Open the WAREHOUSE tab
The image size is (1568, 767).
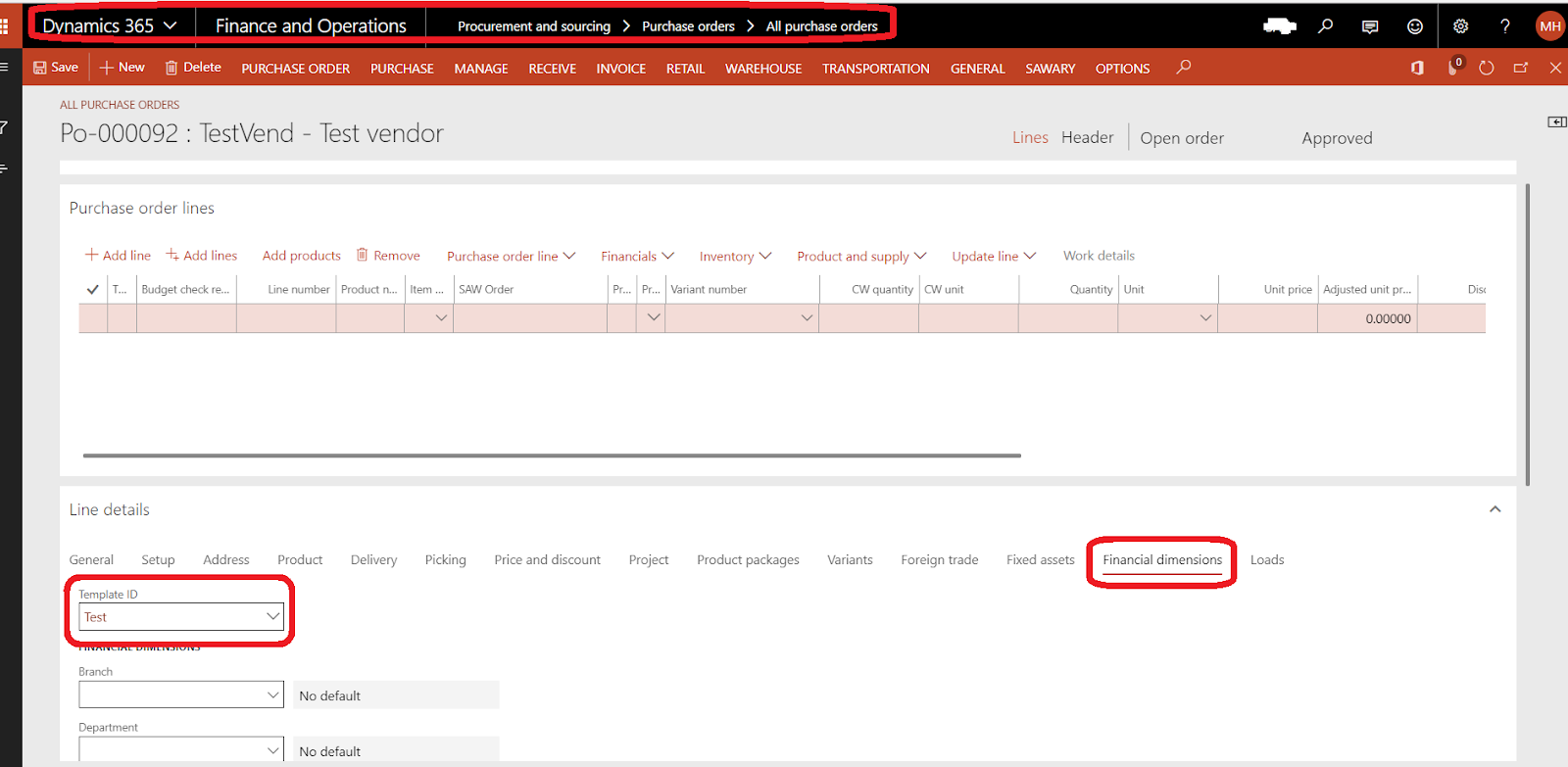click(x=763, y=69)
